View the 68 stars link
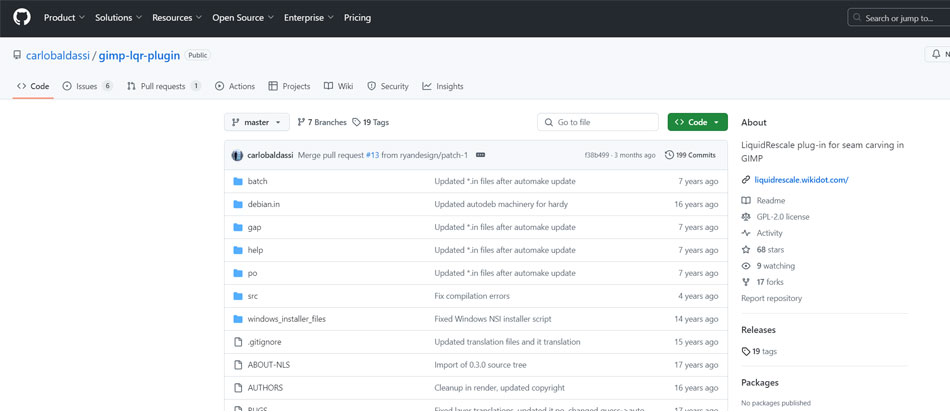This screenshot has width=950, height=412. [770, 250]
